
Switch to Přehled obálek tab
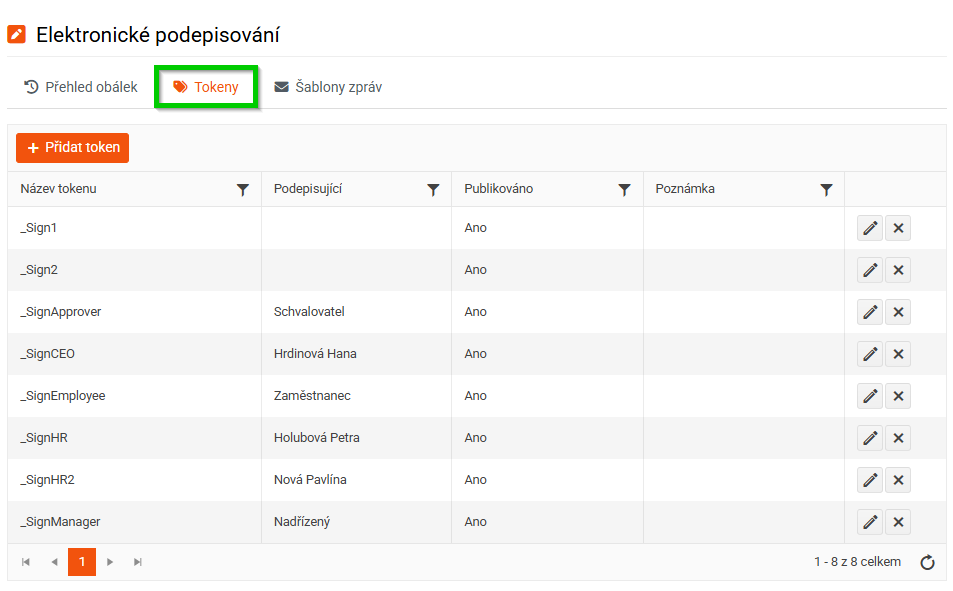pyautogui.click(x=81, y=87)
